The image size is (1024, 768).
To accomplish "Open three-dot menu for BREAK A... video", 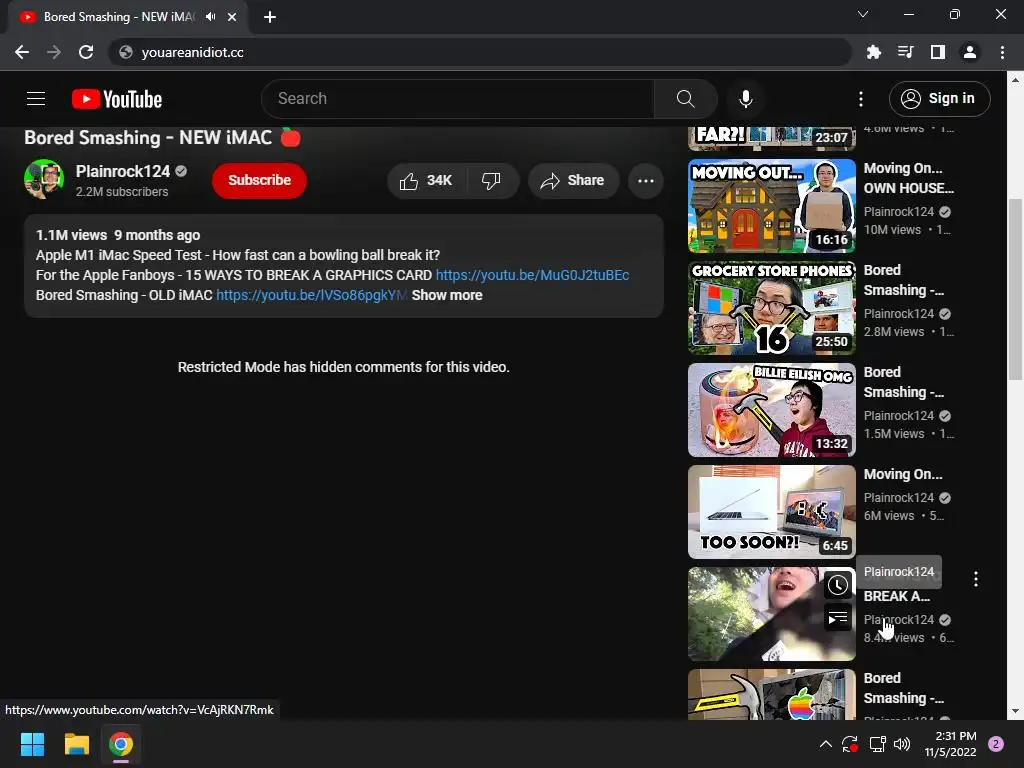I will [976, 579].
